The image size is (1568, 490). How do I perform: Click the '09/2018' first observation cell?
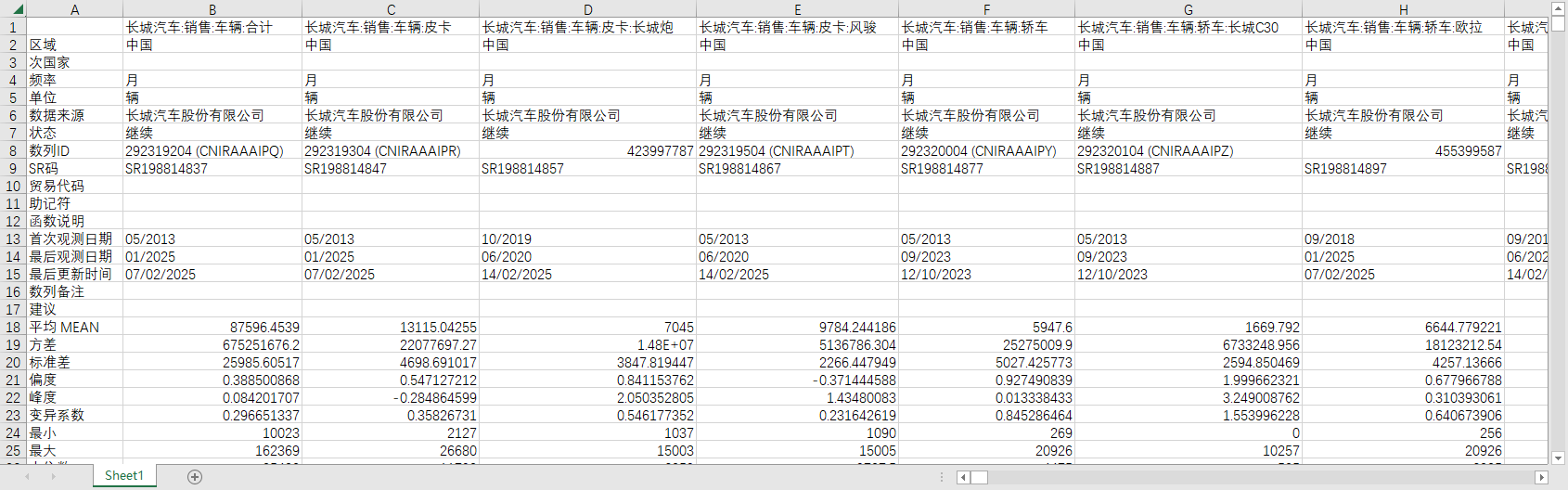click(1403, 239)
